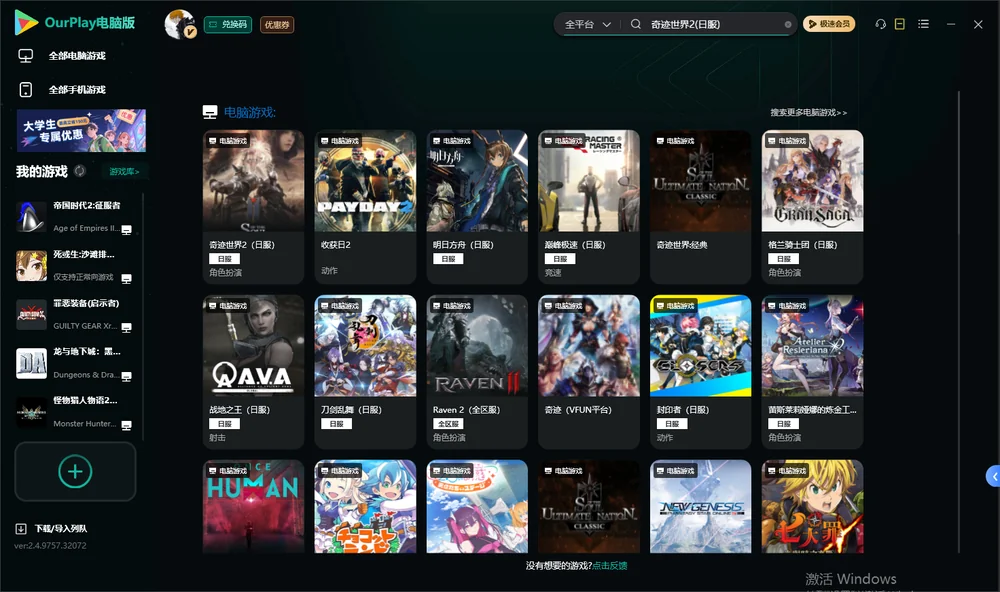The image size is (1000, 592).
Task: Click the blue side panel arrow
Action: pyautogui.click(x=993, y=476)
